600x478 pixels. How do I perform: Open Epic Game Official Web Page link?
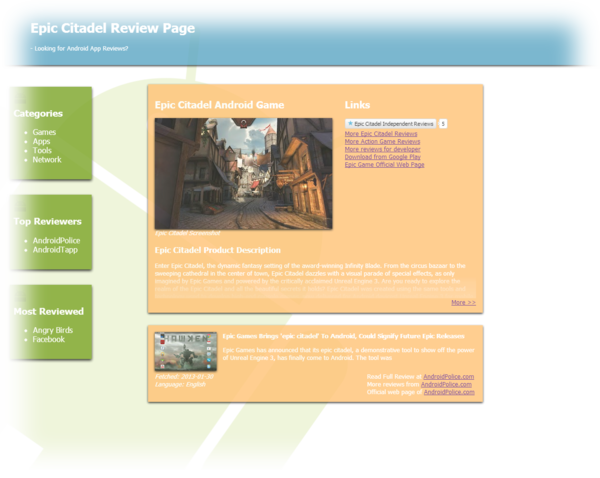pos(384,164)
